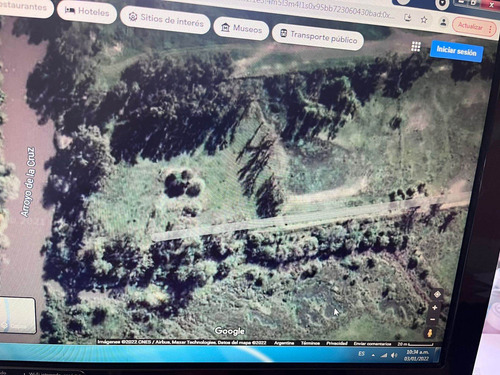Zoom out with the minus button
This screenshot has width=500, height=375.
432,319
